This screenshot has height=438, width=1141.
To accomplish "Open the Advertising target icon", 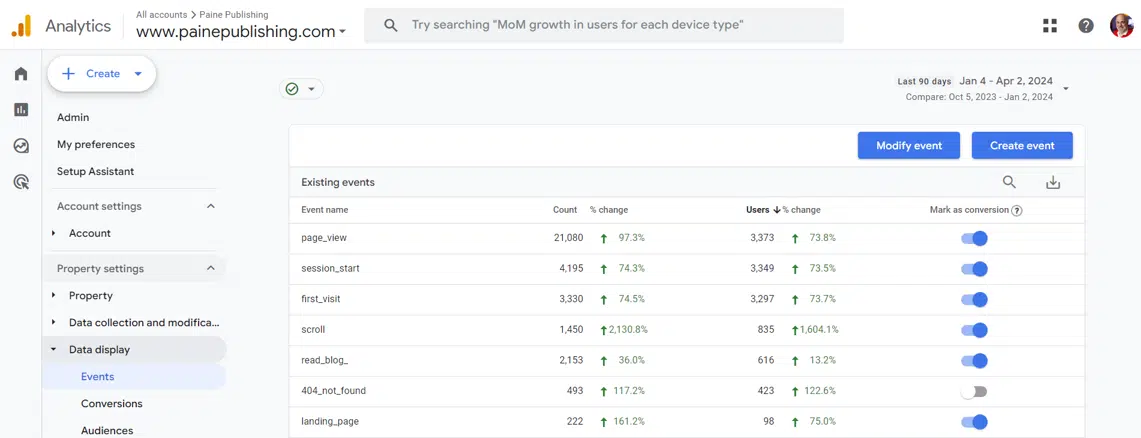I will [x=21, y=182].
